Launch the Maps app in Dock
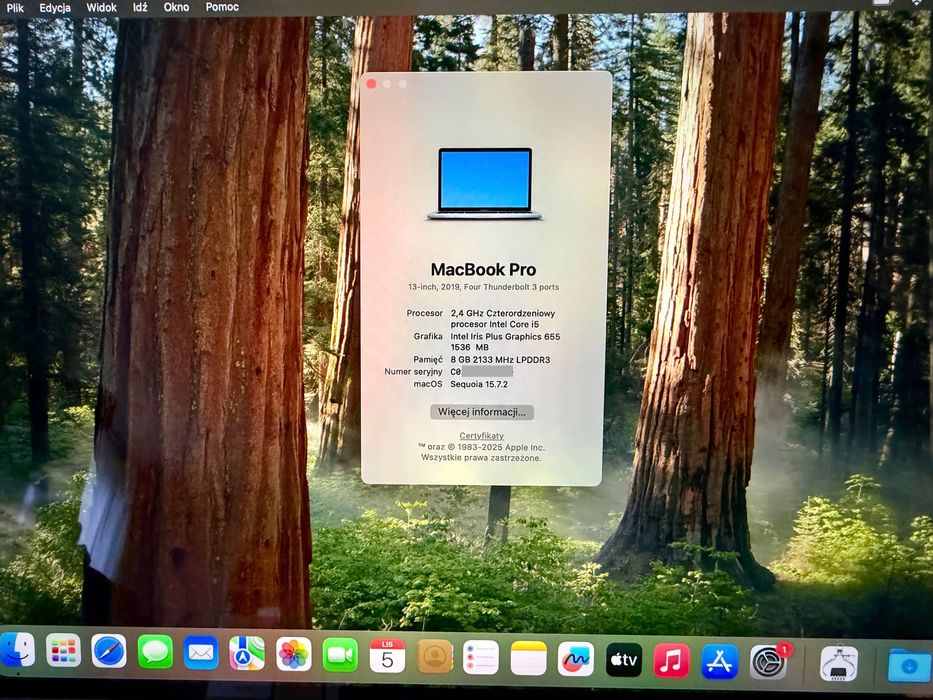This screenshot has height=700, width=933. tap(247, 653)
